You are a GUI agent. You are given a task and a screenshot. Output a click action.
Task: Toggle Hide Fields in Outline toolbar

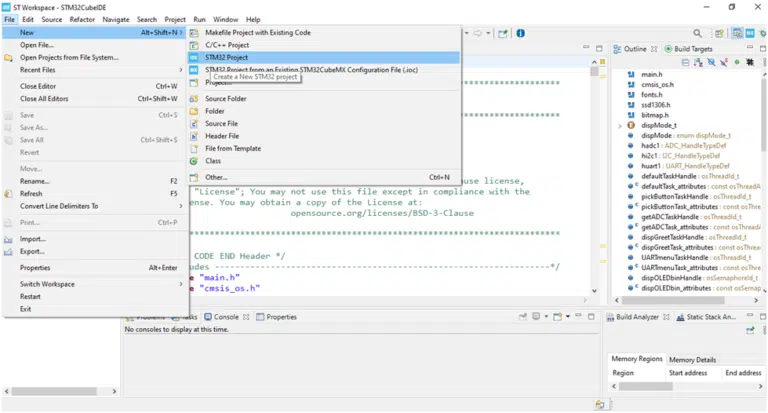coord(711,62)
